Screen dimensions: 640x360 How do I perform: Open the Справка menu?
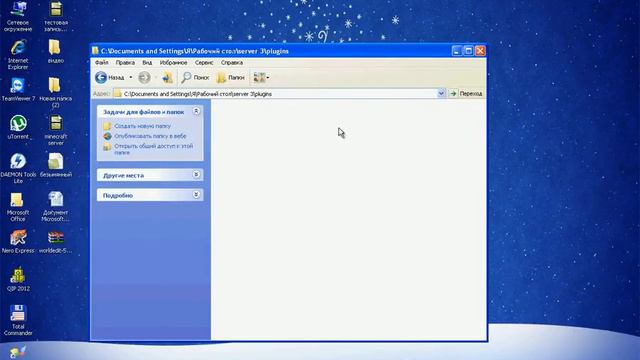coord(232,62)
